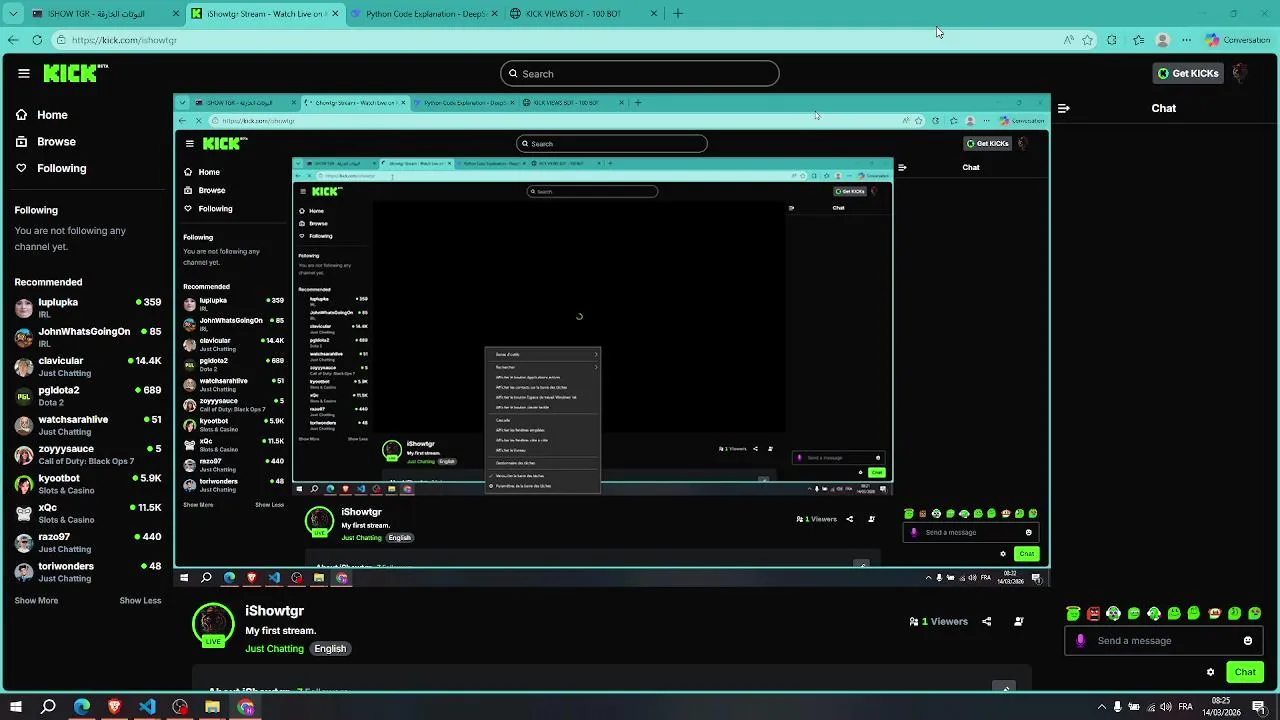Image resolution: width=1280 pixels, height=720 pixels.
Task: Open a new browser tab with plus
Action: 678,14
